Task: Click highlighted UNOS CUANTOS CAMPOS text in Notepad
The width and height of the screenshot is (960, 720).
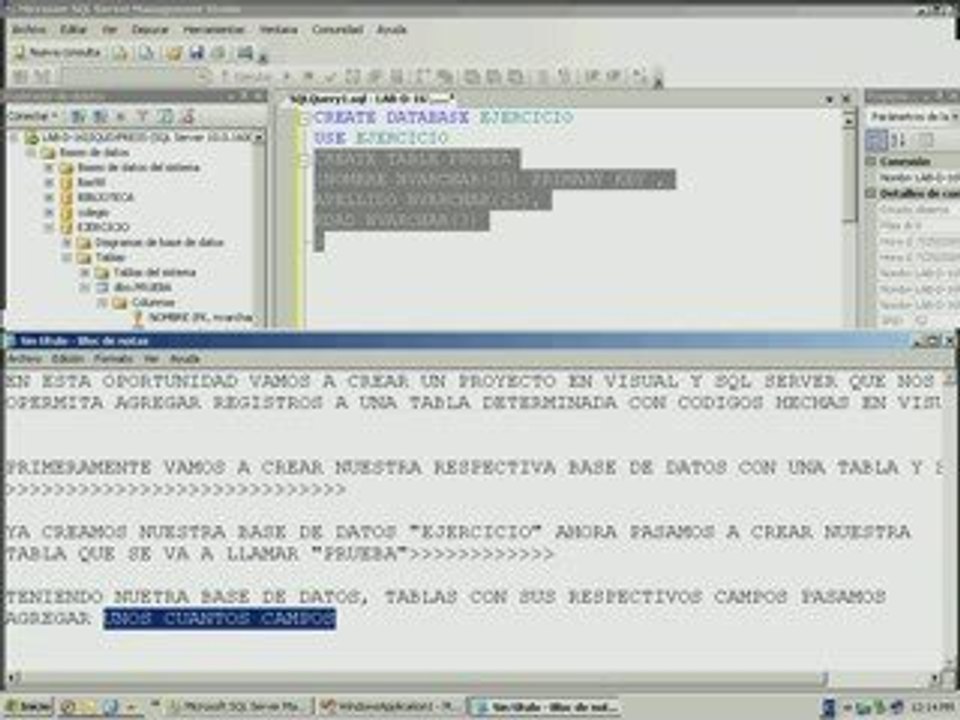Action: click(220, 618)
